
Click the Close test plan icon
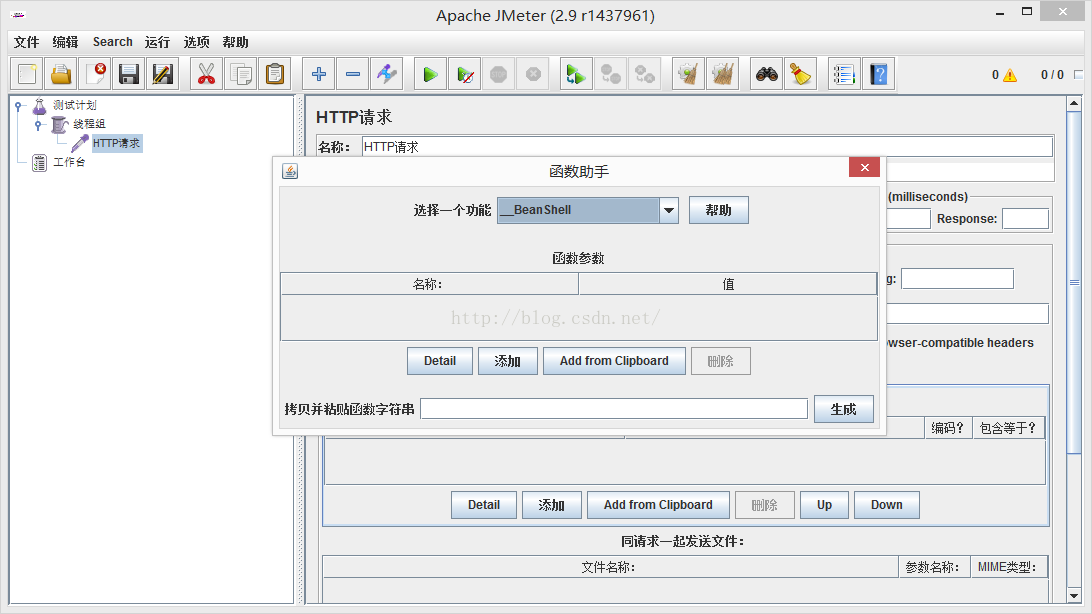coord(95,74)
